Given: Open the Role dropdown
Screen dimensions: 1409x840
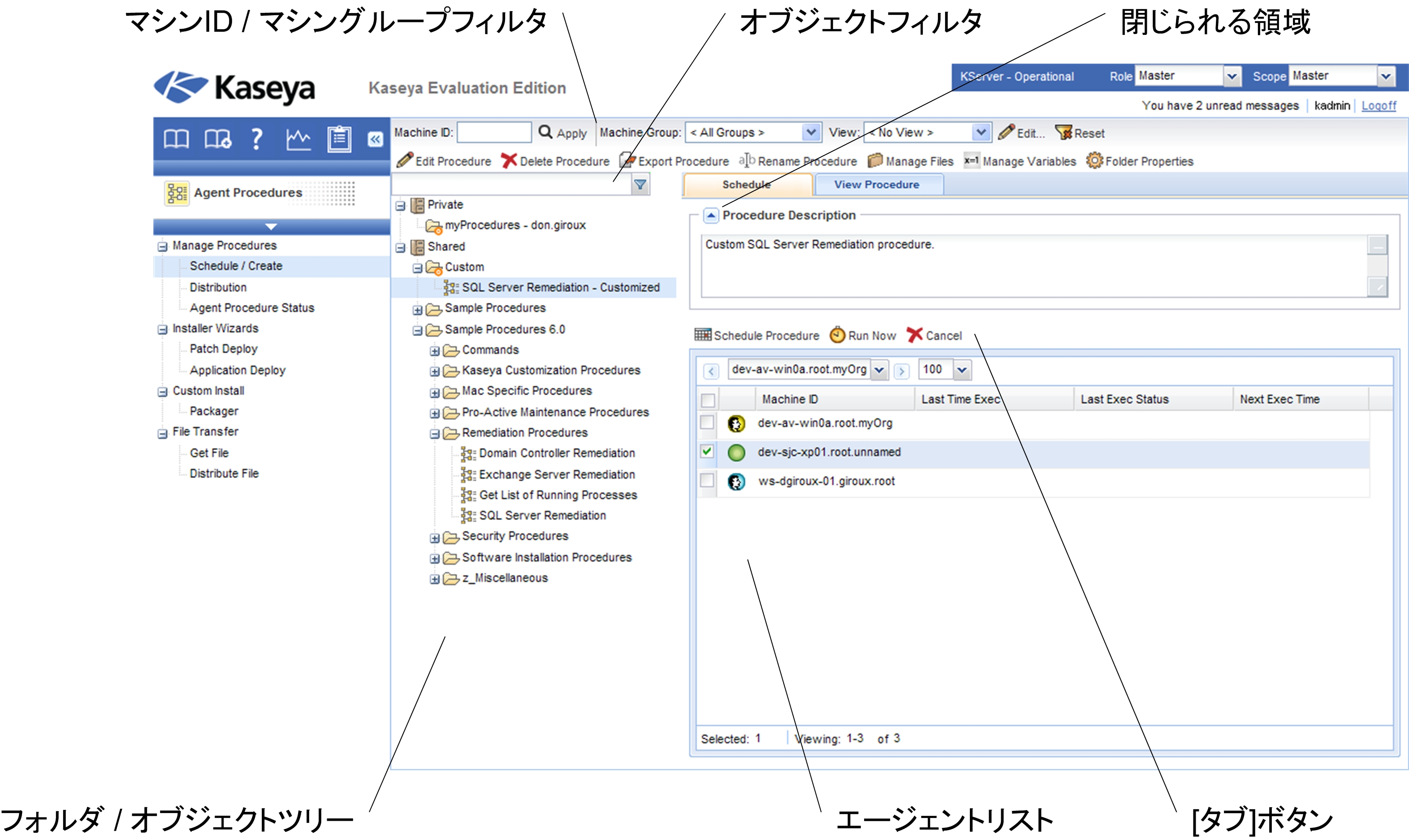Looking at the screenshot, I should click(x=1231, y=76).
